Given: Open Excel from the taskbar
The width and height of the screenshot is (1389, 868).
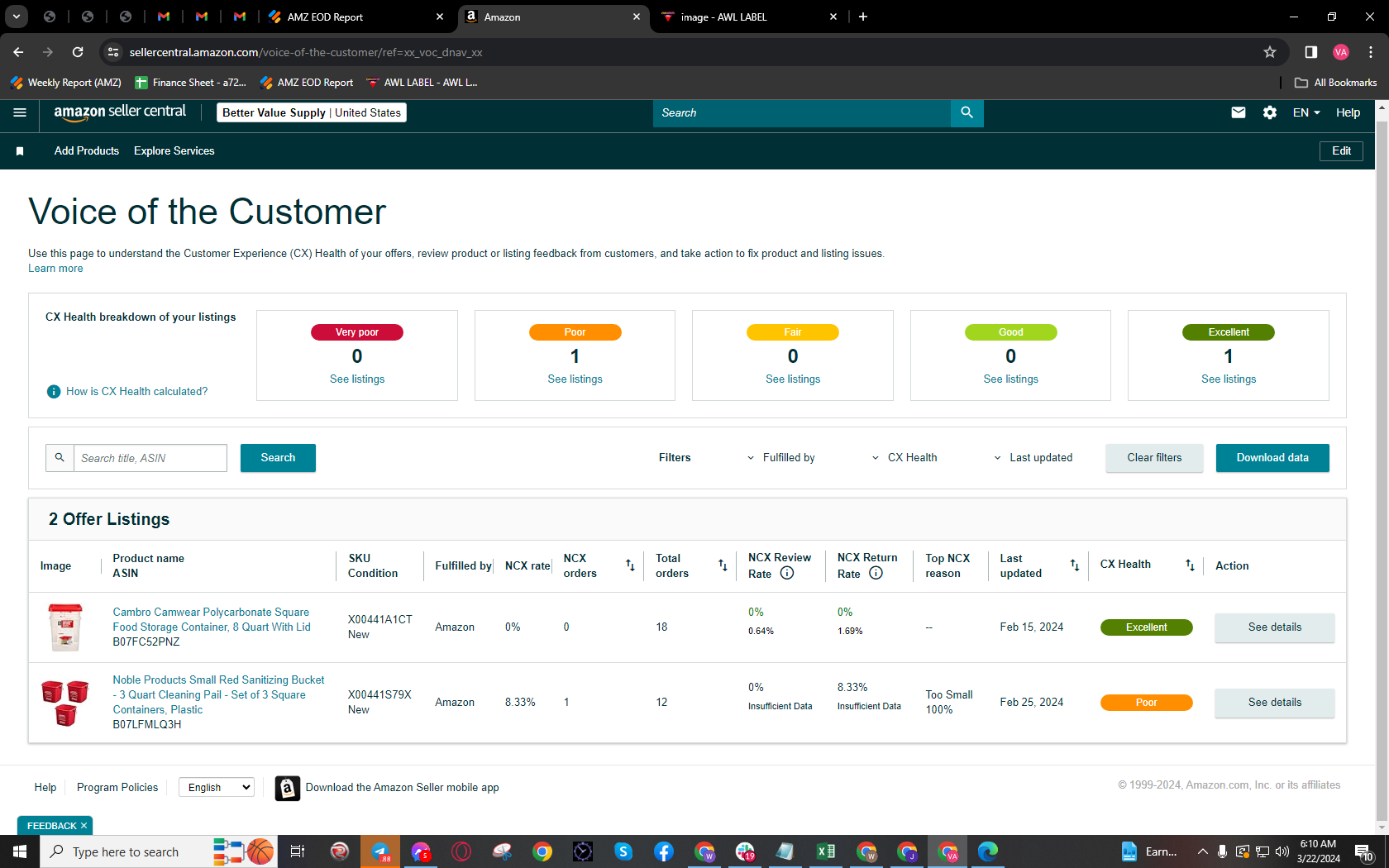Looking at the screenshot, I should 825,851.
